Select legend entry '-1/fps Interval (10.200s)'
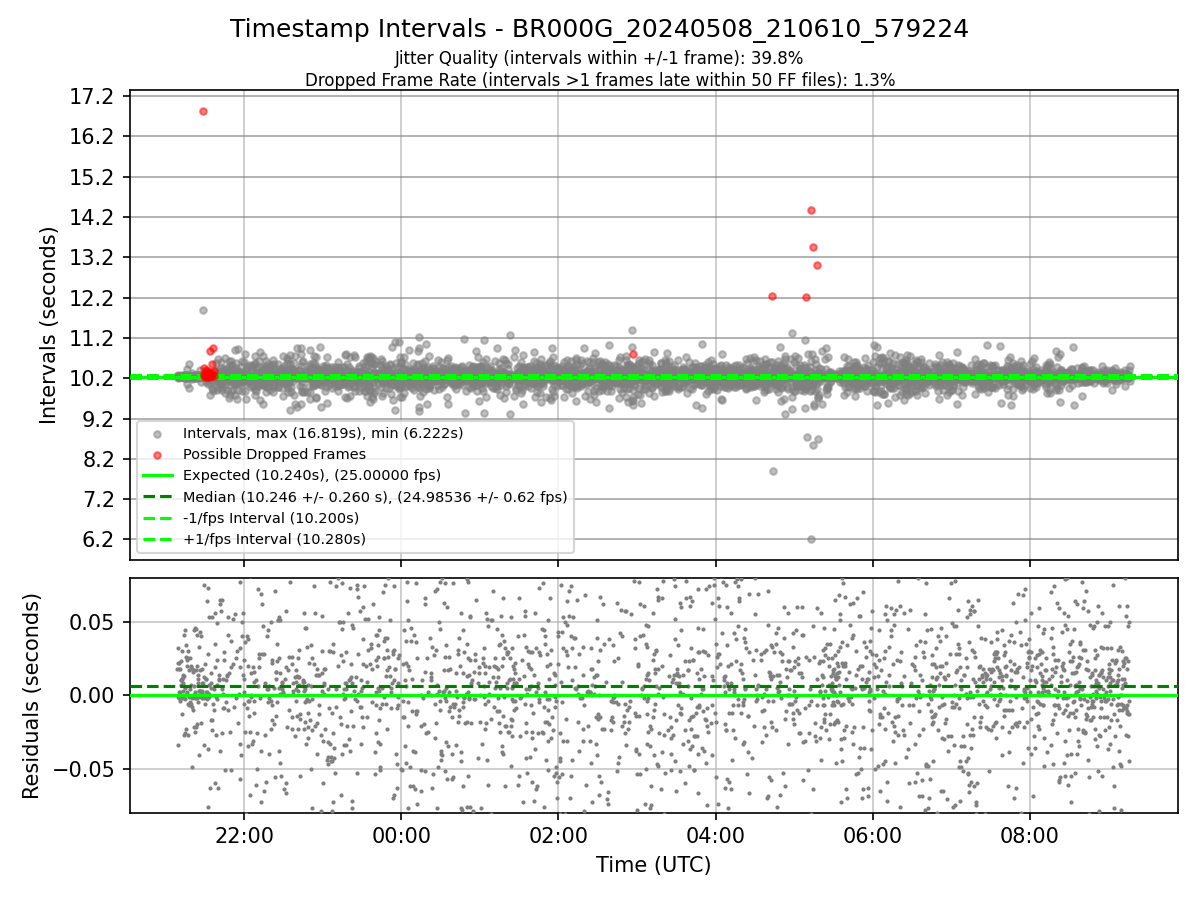Screen dimensions: 1200x900 click(271, 518)
